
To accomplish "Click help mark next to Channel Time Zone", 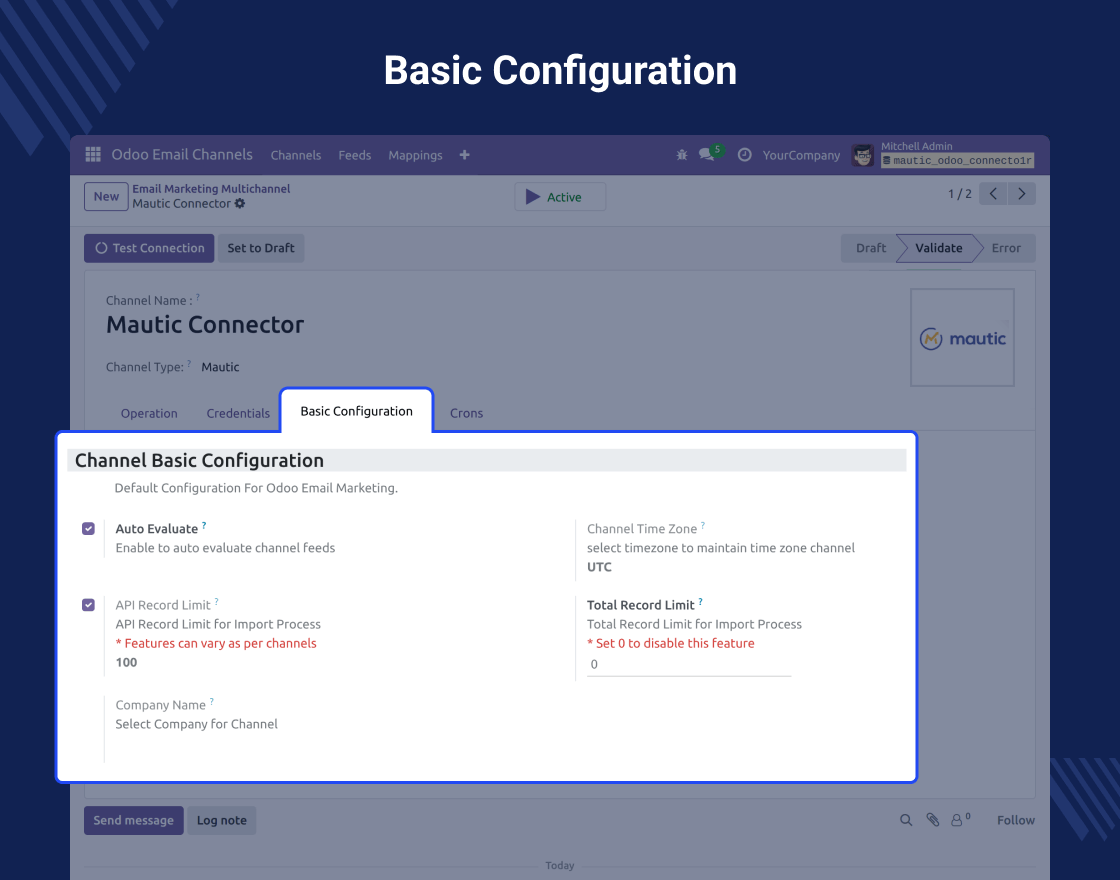I will [x=703, y=525].
